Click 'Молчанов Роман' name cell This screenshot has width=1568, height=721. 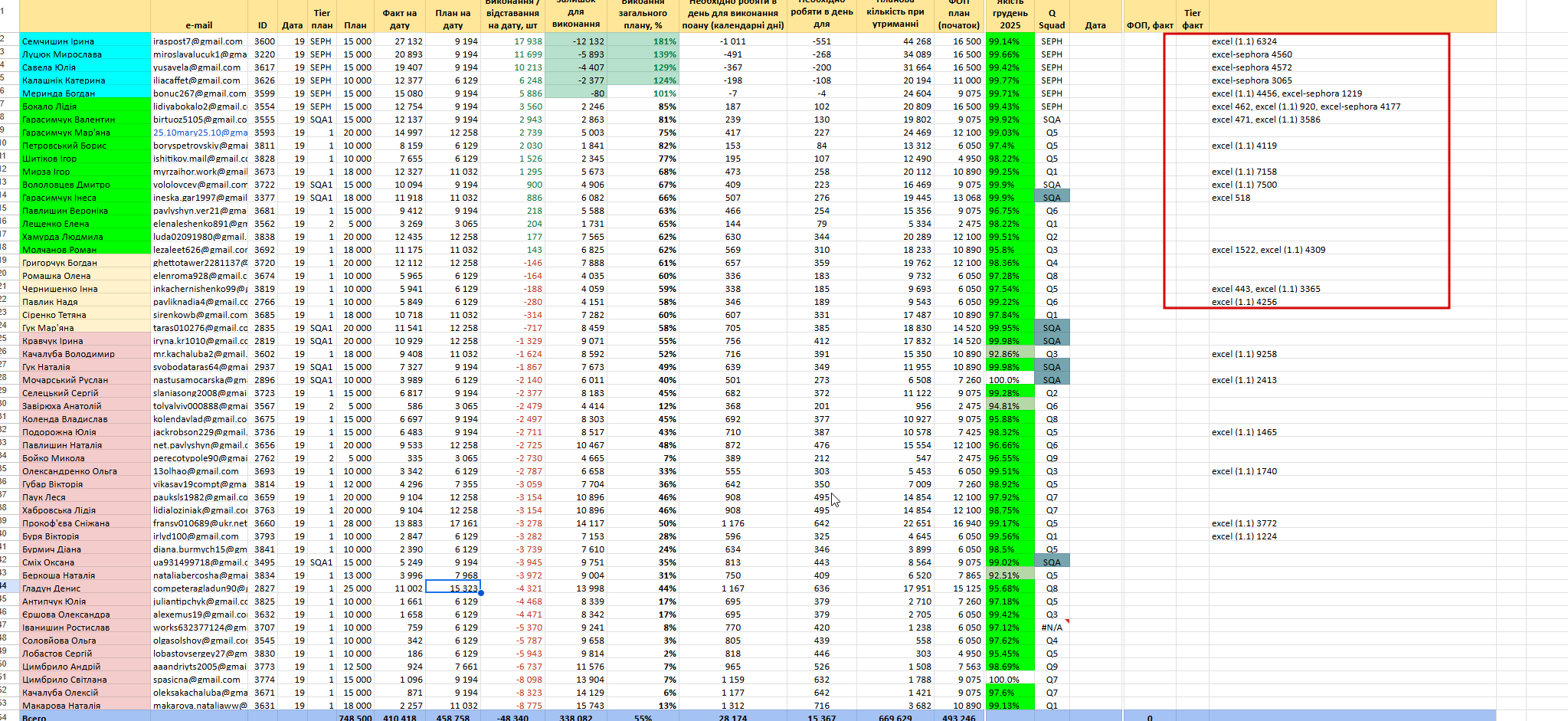click(x=84, y=250)
